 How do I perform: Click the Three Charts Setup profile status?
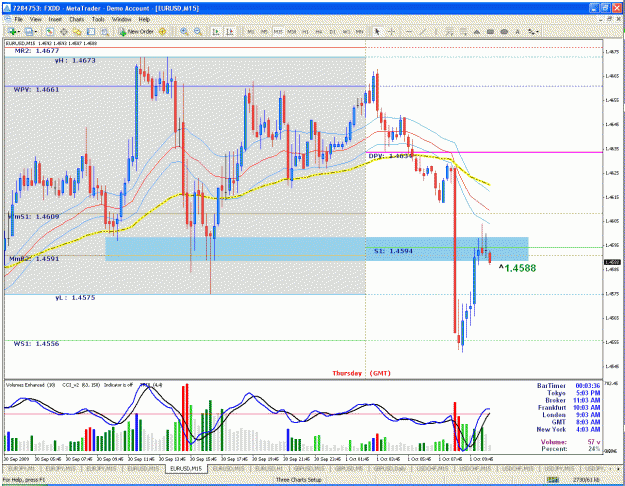299,480
